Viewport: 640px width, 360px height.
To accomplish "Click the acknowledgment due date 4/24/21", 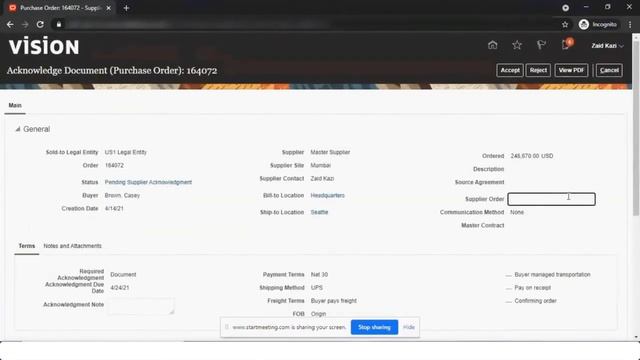I will point(120,288).
